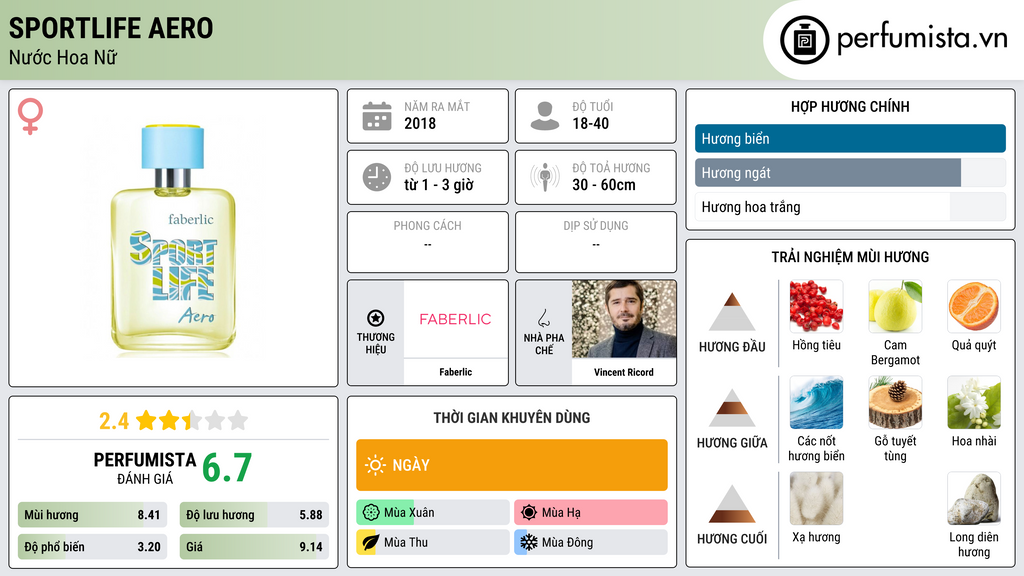Click the Vincent Ricord perfumer photo
The width and height of the screenshot is (1024, 576).
(624, 319)
